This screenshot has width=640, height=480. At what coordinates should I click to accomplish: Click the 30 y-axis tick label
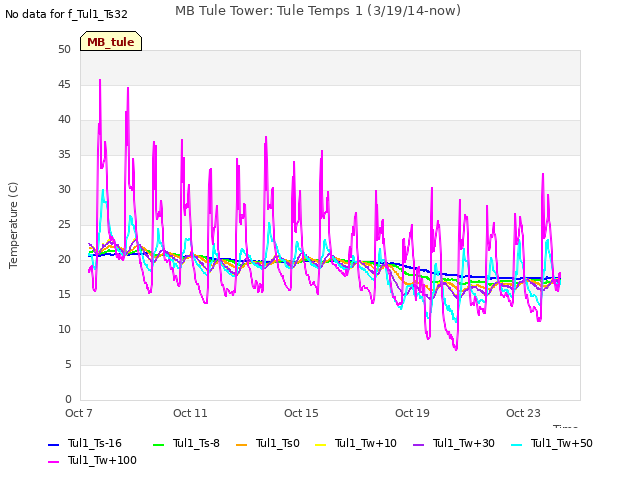[64, 189]
